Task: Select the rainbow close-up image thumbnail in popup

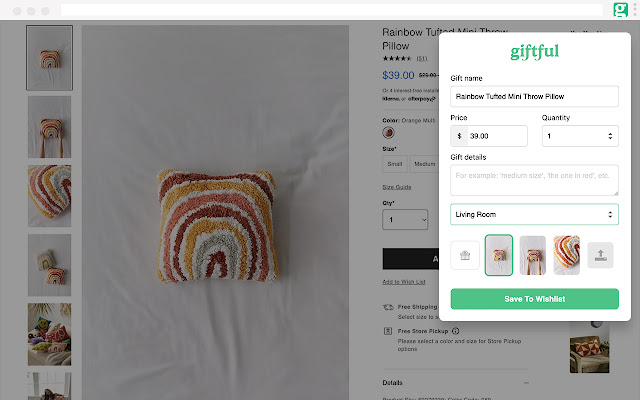Action: pyautogui.click(x=566, y=255)
